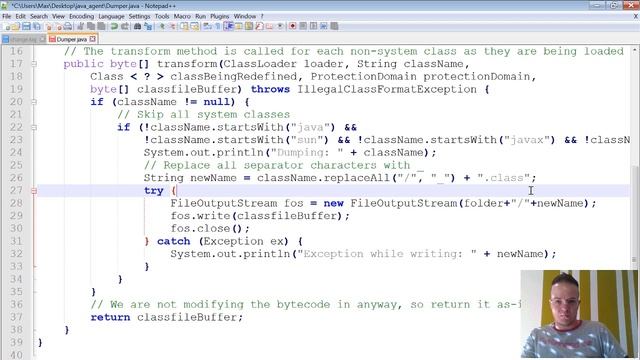640x360 pixels.
Task: Create a new file with the New toolbar icon
Action: tap(7, 26)
